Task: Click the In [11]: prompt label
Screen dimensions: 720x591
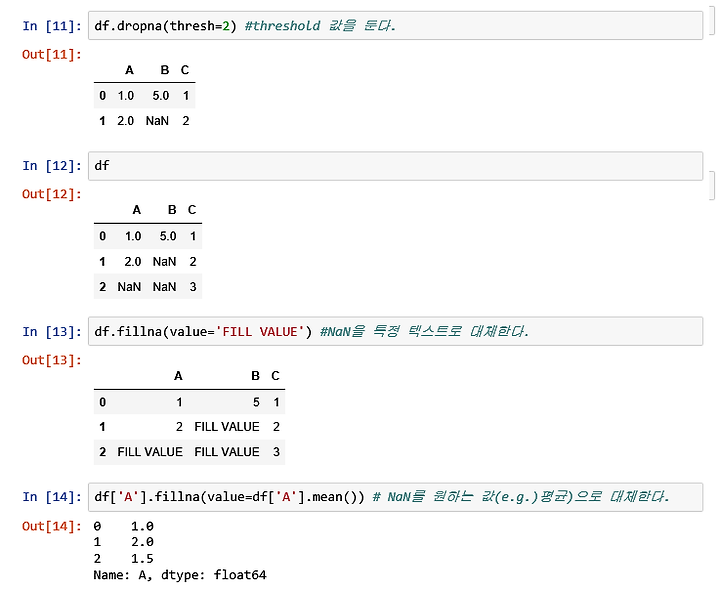Action: (52, 26)
